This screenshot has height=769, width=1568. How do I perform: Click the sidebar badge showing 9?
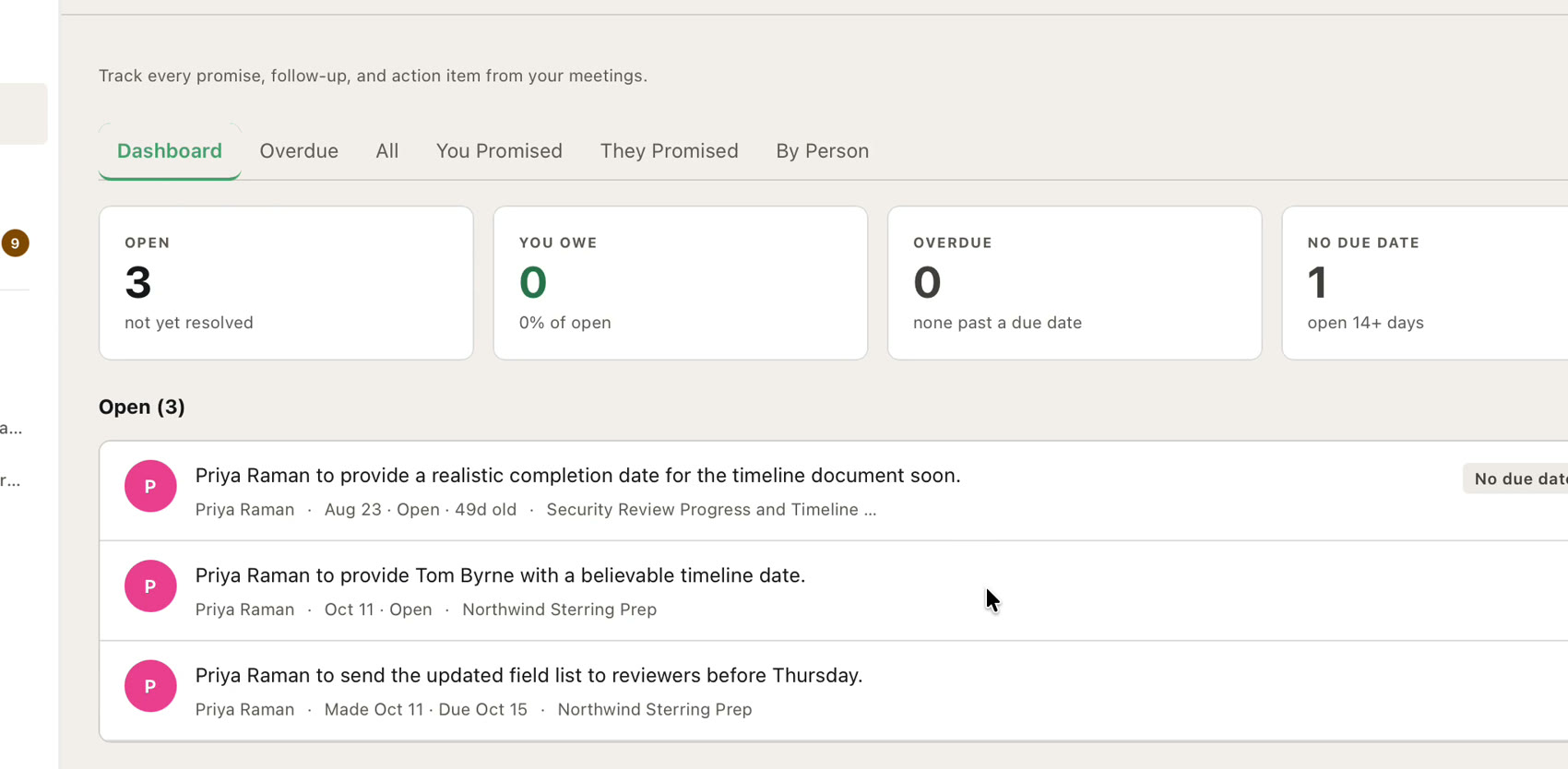tap(15, 243)
